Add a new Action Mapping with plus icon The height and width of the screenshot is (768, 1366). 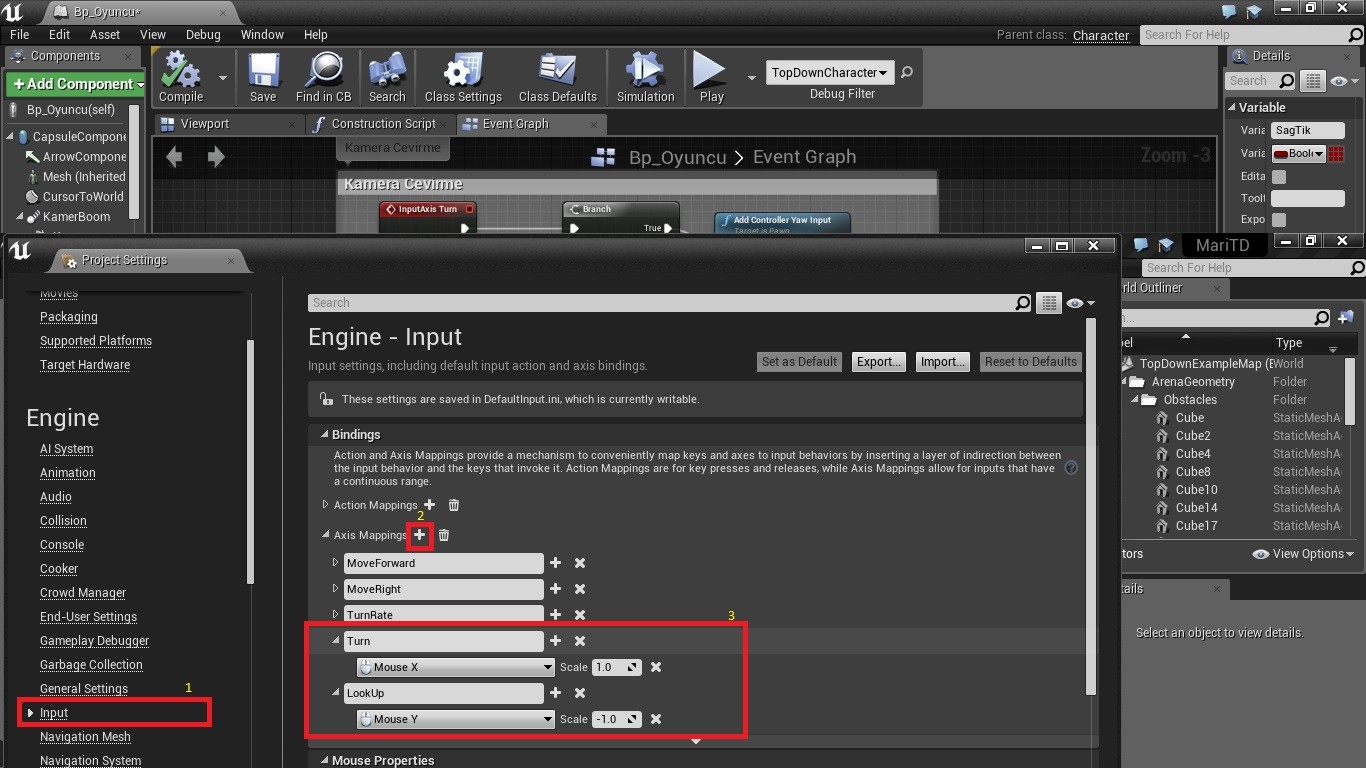click(430, 505)
